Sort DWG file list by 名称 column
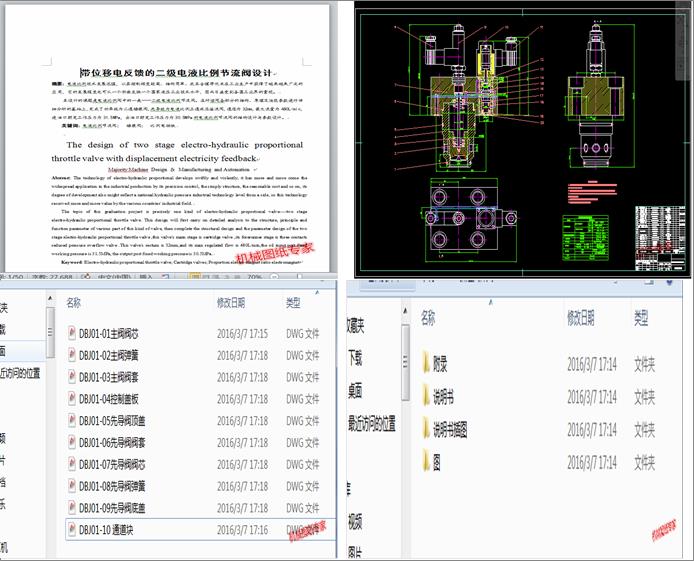Image resolution: width=694 pixels, height=561 pixels. pos(73,303)
